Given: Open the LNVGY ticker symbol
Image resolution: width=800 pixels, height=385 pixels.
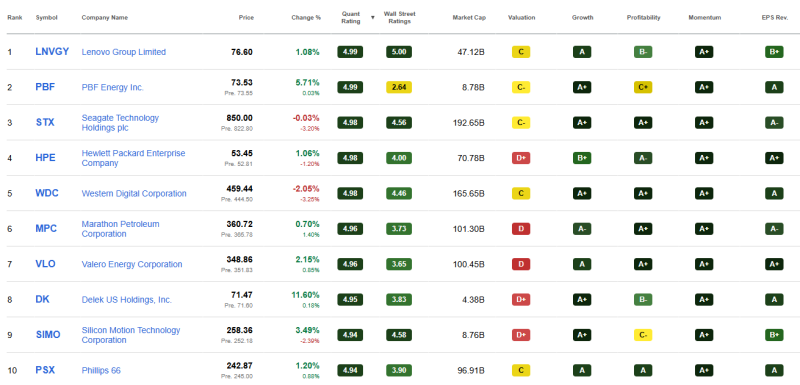Looking at the screenshot, I should [x=52, y=52].
